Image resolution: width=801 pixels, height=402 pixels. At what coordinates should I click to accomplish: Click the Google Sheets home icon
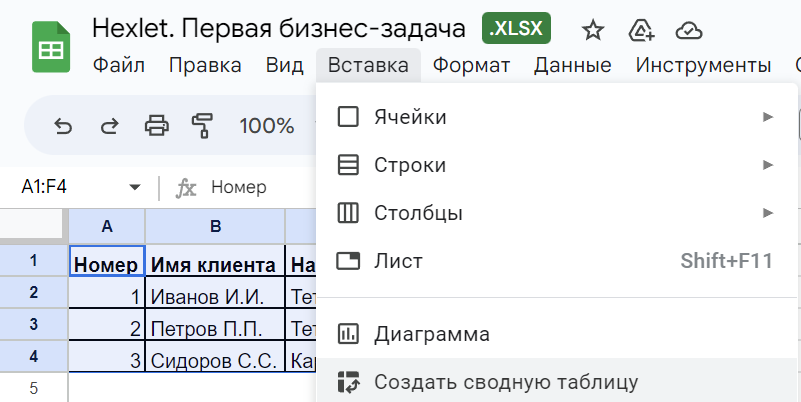coord(50,47)
